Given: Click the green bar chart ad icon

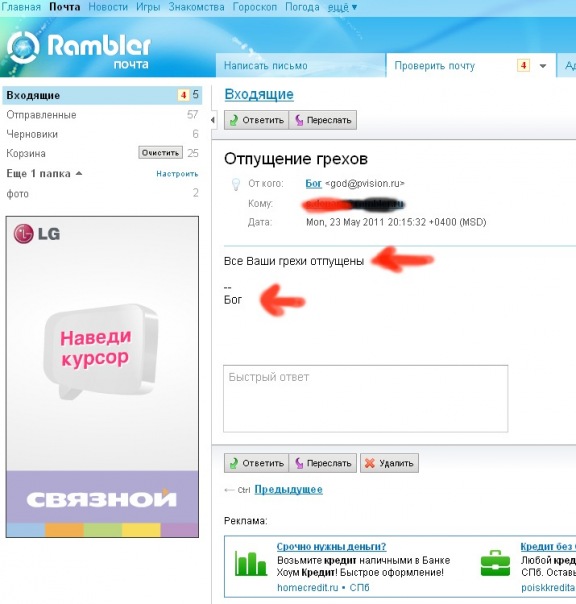Looking at the screenshot, I should 250,564.
